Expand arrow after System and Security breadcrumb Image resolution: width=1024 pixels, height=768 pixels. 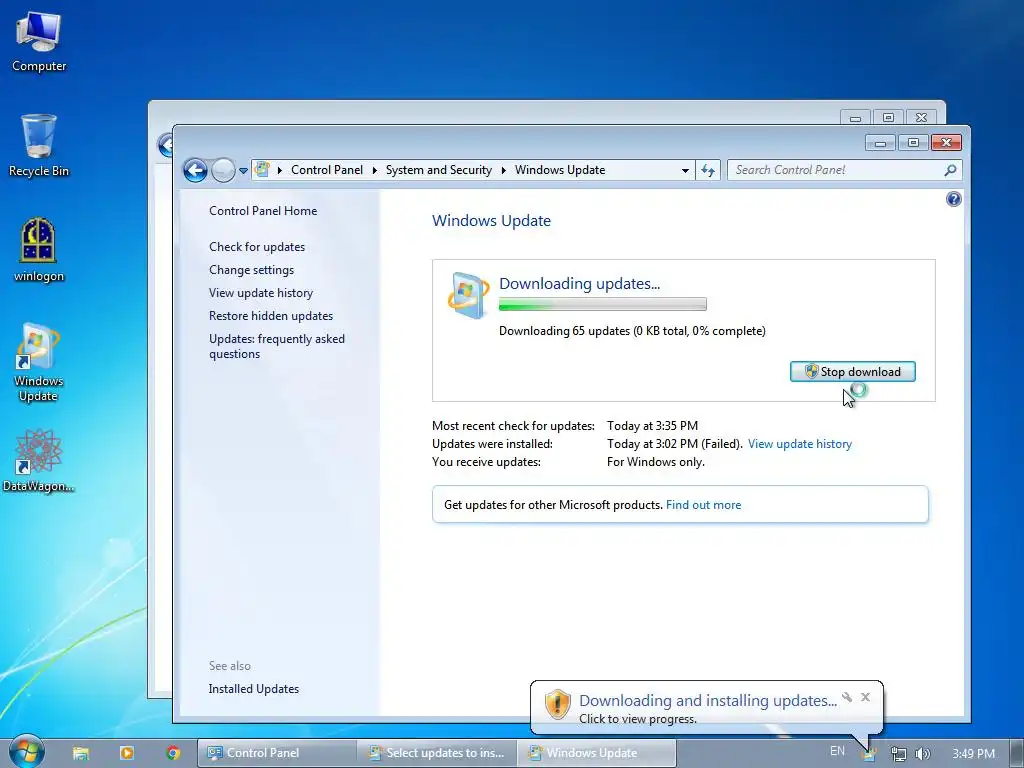click(x=504, y=170)
